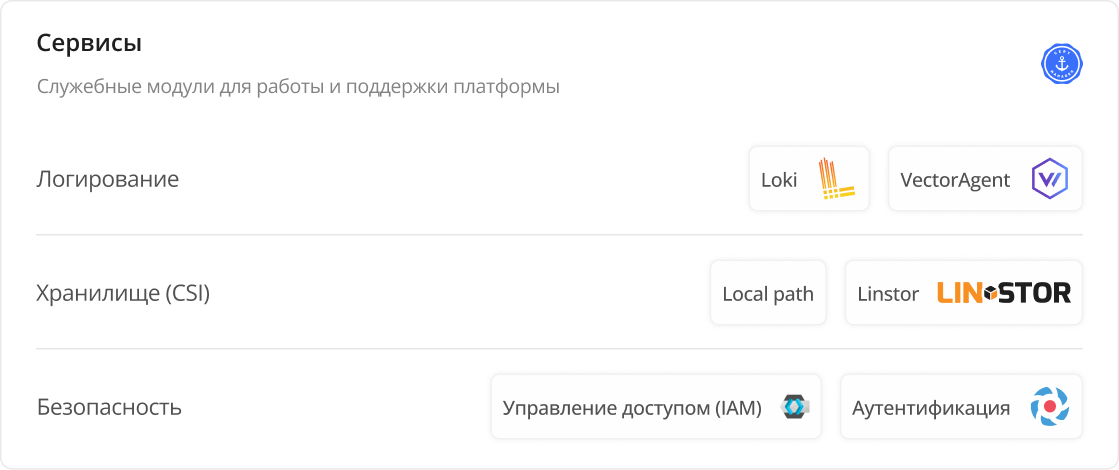
Task: Select the Loki logging module card
Action: tap(809, 179)
